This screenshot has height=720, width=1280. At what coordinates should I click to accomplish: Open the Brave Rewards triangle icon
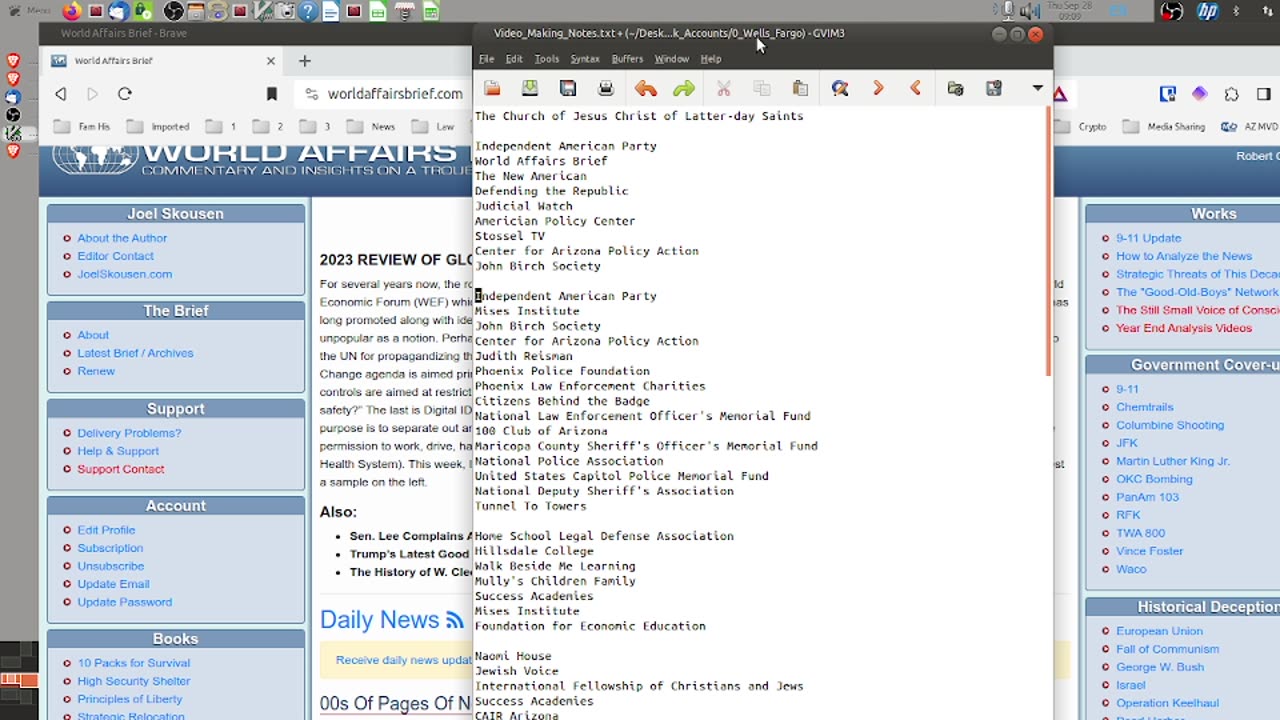(1060, 94)
